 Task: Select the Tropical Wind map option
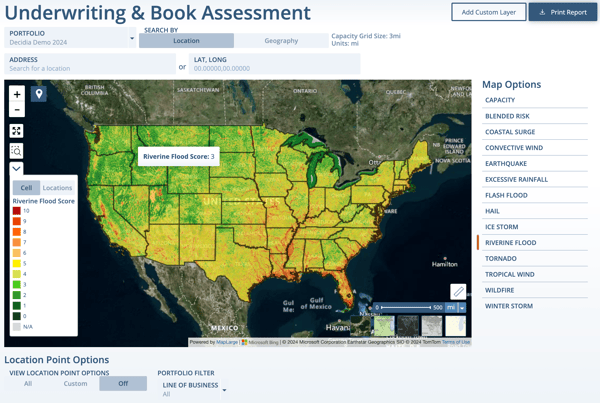[535, 274]
